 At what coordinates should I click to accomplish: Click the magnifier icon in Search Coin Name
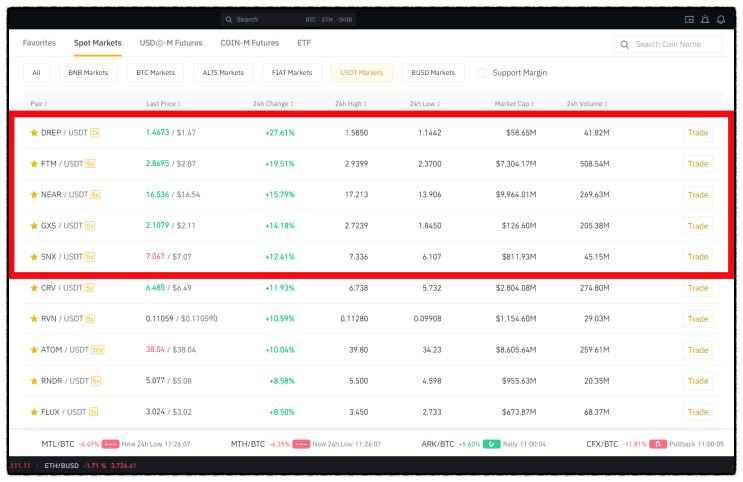coord(625,45)
